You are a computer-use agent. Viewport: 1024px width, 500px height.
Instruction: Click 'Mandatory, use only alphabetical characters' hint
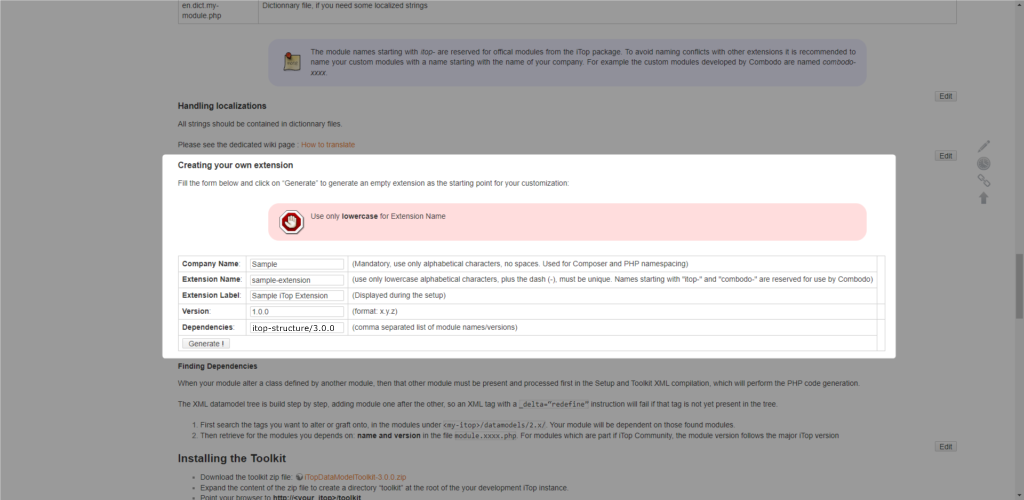pos(520,264)
